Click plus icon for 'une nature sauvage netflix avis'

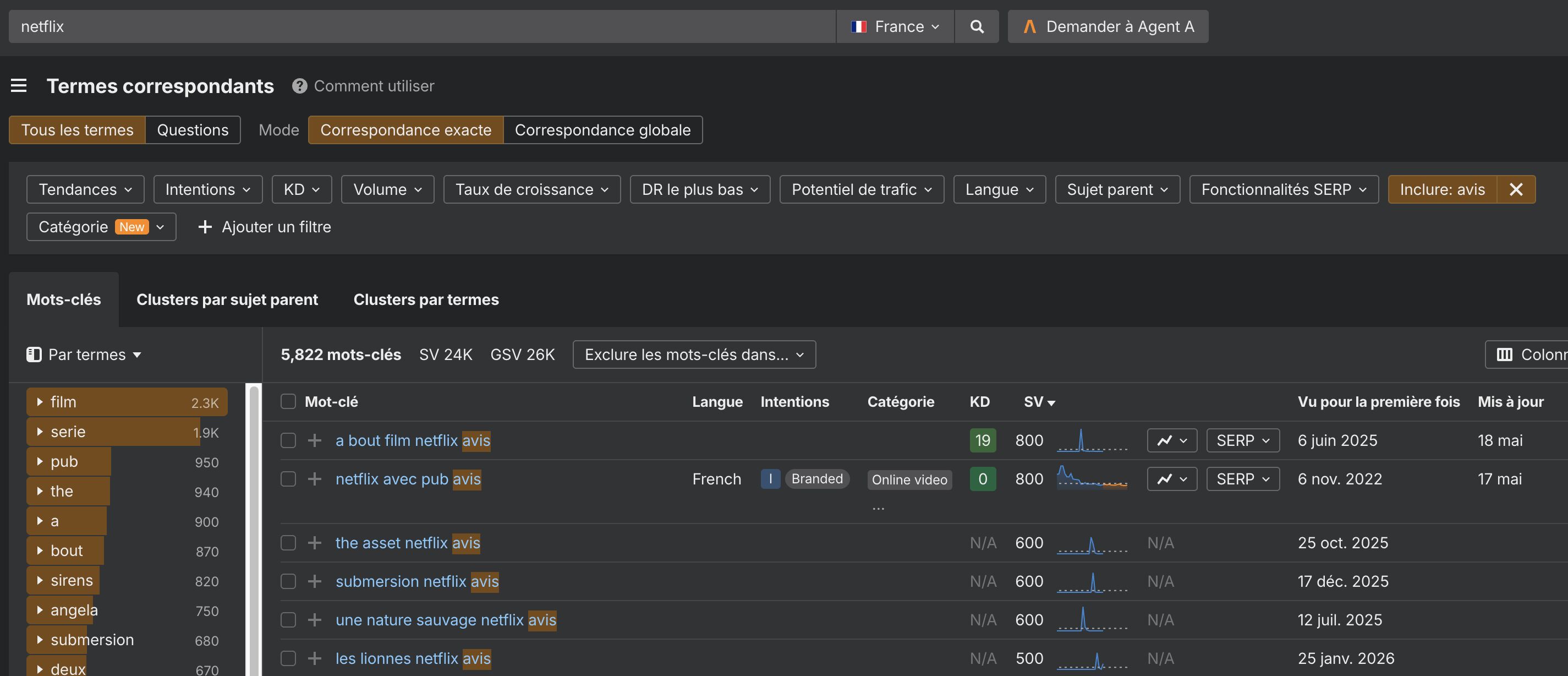(x=315, y=620)
